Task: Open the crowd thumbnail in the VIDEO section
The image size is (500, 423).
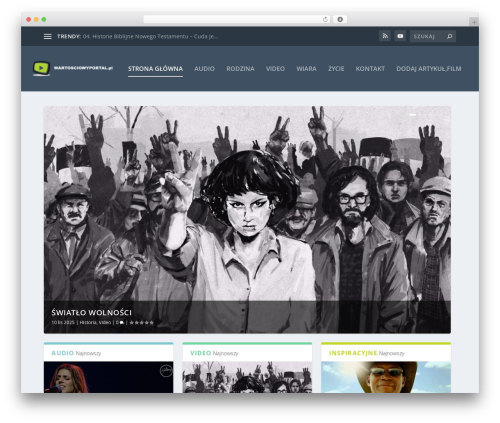Action: pyautogui.click(x=247, y=377)
